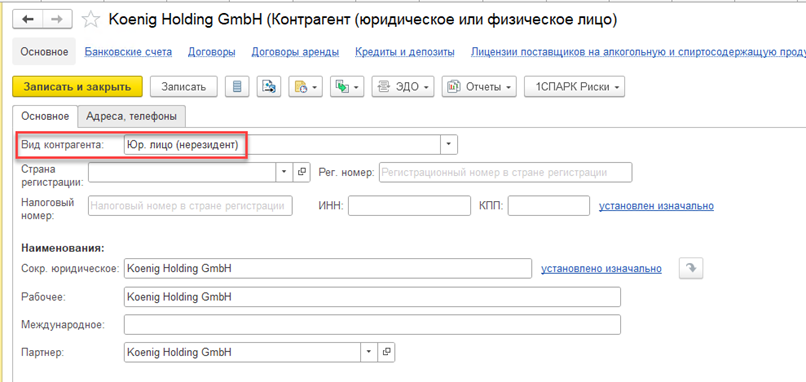
Task: Click the document list icon next to Записать
Action: coord(236,87)
